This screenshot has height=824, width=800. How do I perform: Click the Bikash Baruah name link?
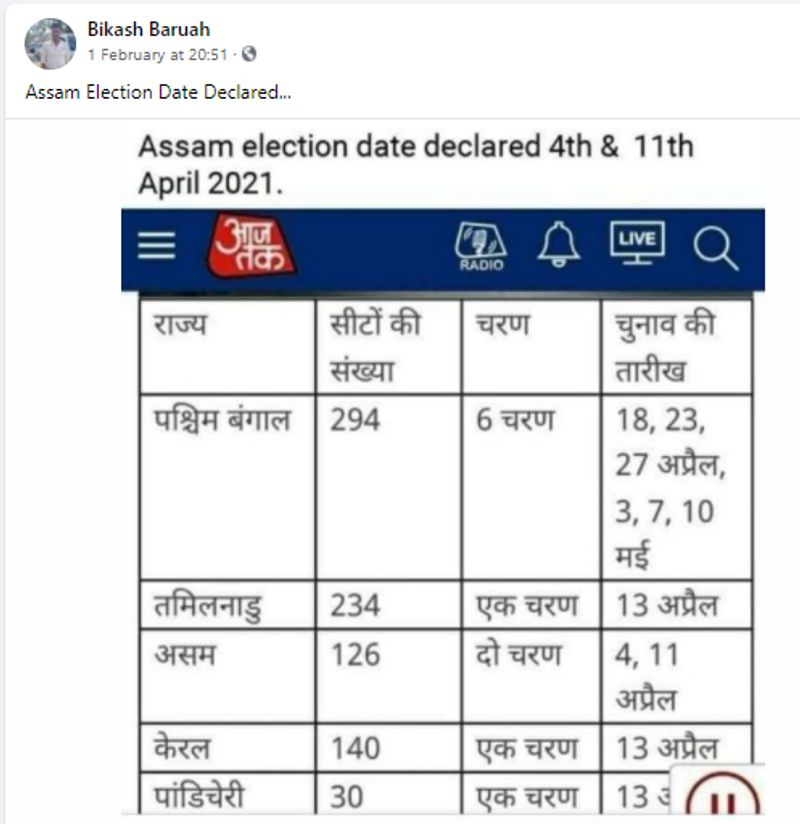click(x=149, y=30)
